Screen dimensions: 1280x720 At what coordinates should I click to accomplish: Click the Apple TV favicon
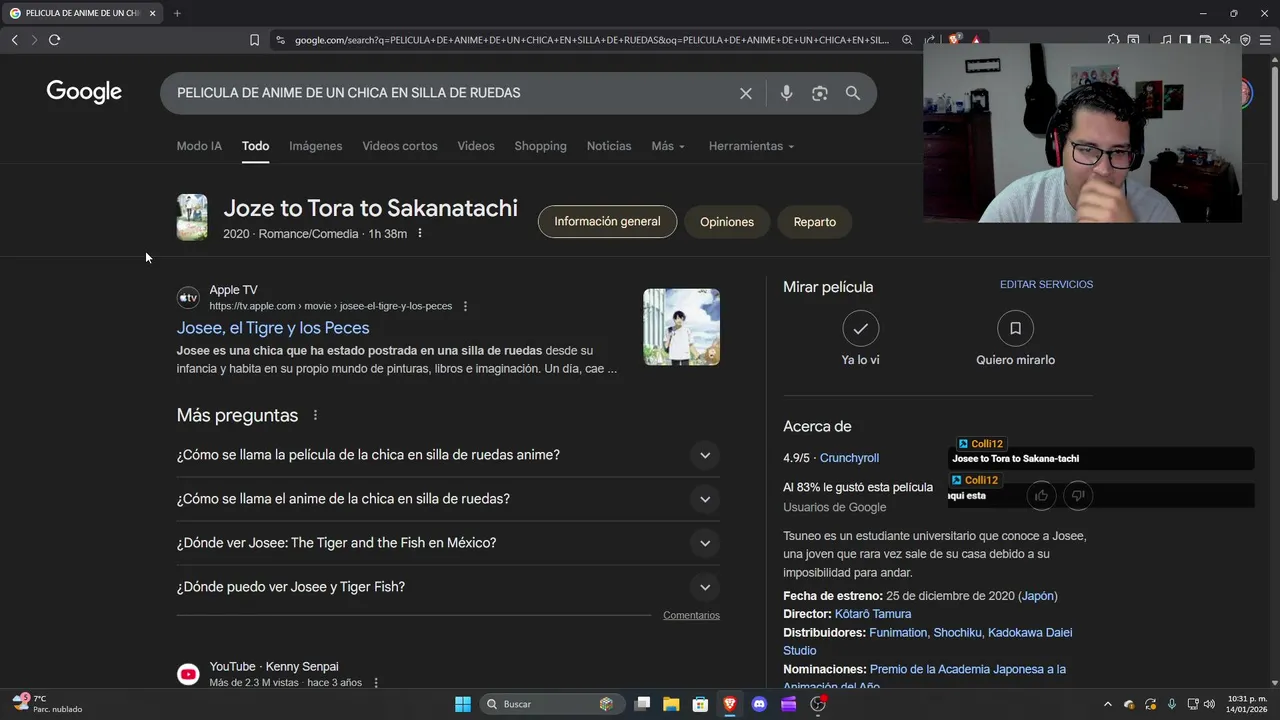tap(188, 298)
